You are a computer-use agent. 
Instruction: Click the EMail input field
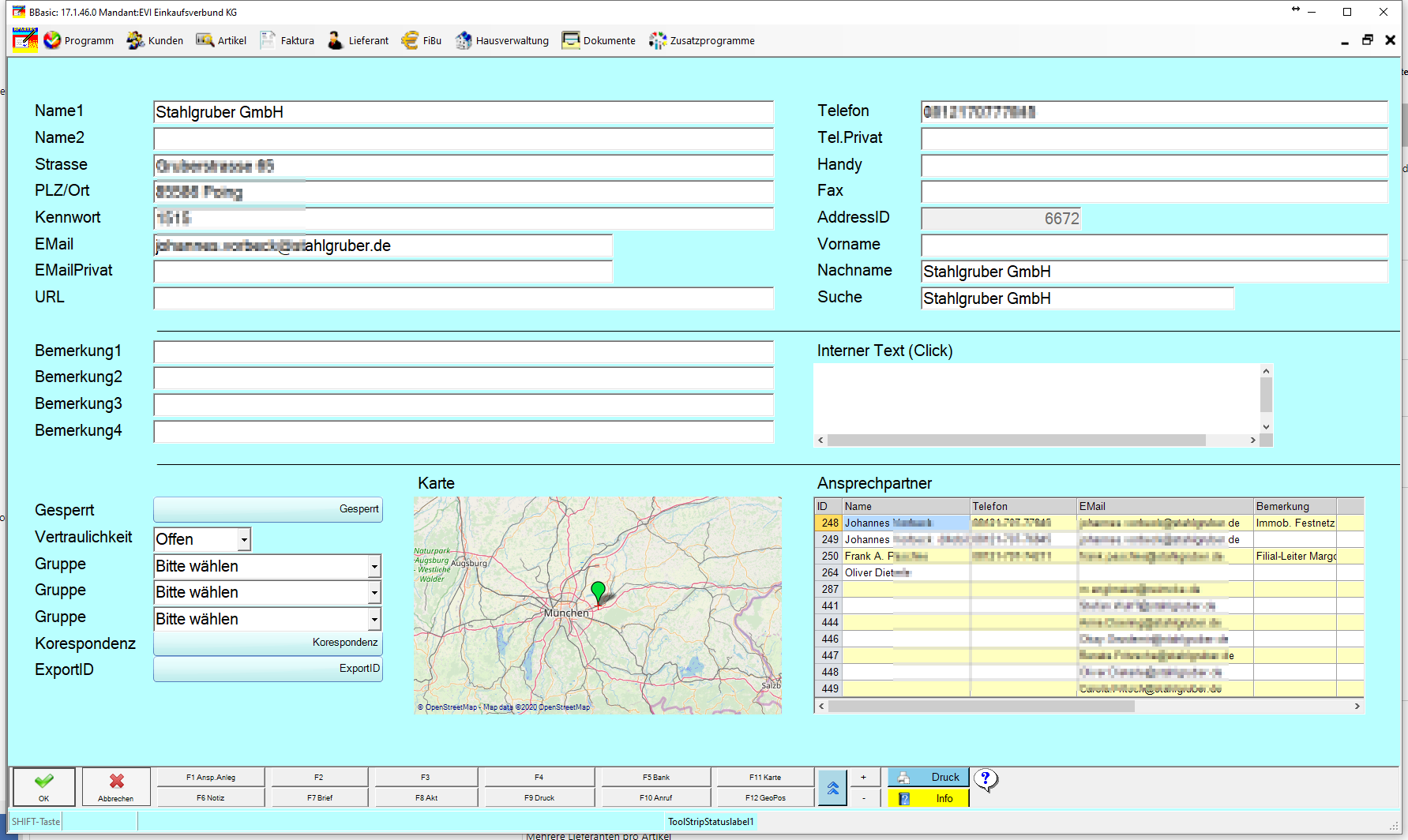383,246
